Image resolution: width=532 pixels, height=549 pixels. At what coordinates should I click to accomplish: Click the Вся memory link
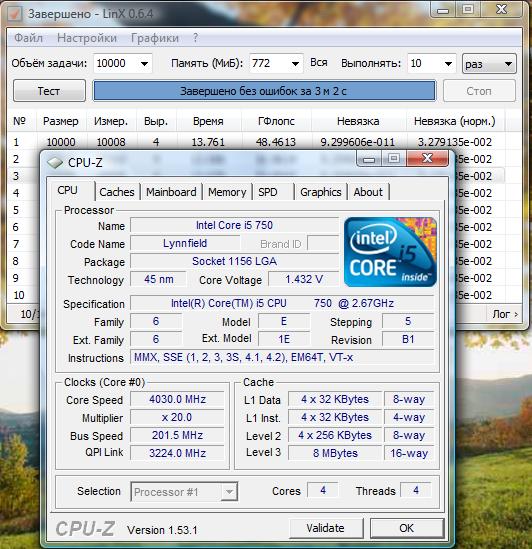tap(319, 63)
